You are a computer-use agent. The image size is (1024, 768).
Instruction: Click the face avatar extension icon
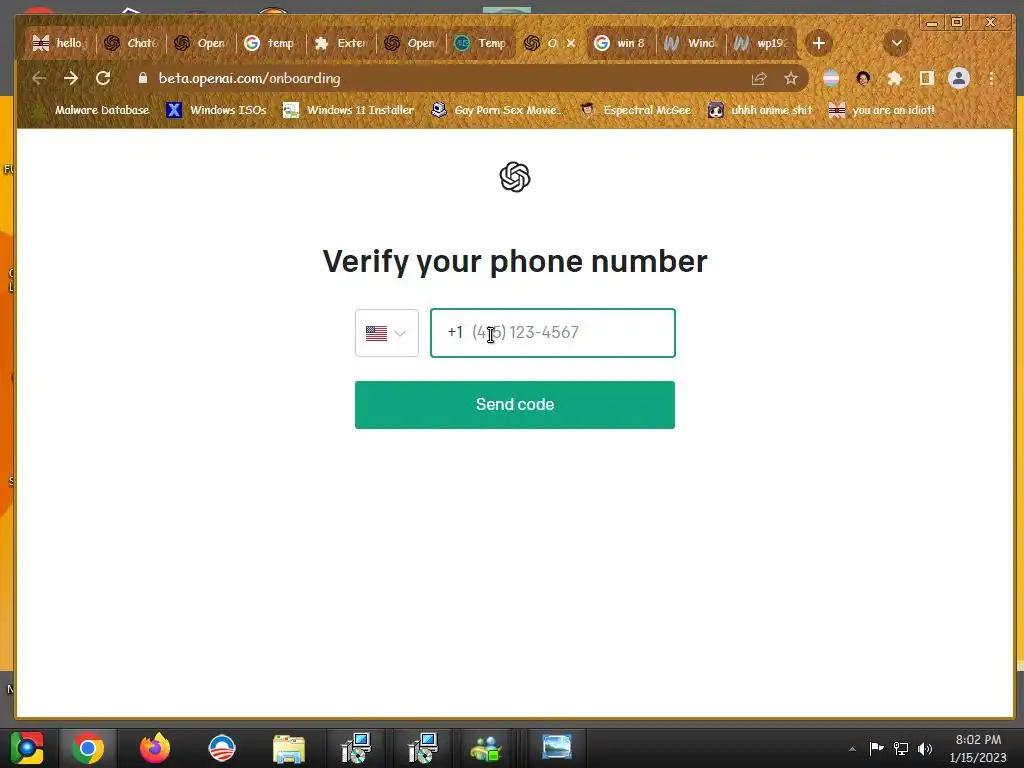point(863,79)
